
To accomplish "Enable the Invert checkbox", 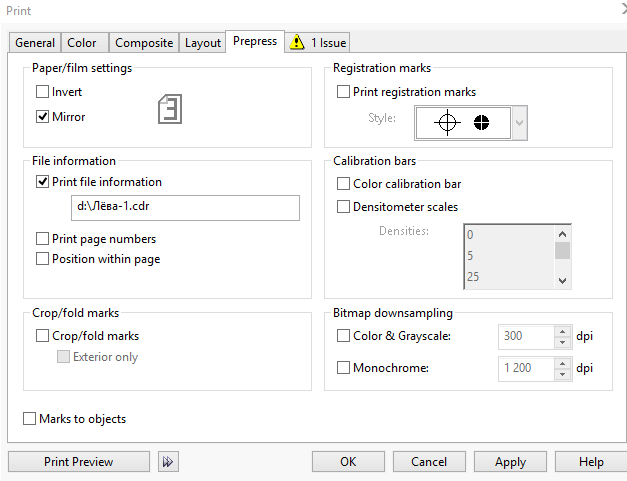I will point(43,92).
